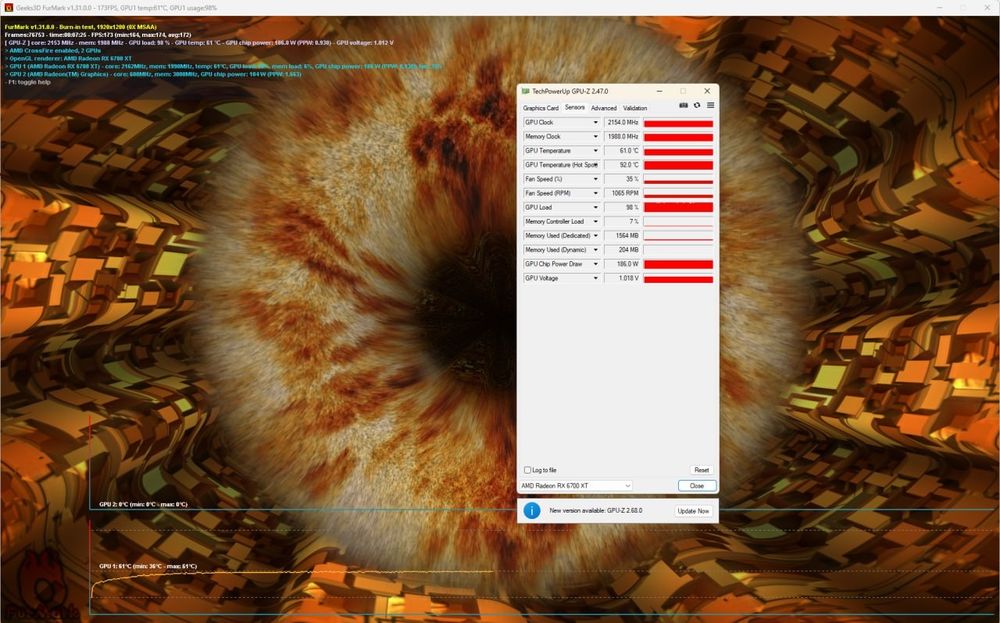Image resolution: width=1000 pixels, height=623 pixels.
Task: Click the GPU-Z refresh icon
Action: point(696,105)
